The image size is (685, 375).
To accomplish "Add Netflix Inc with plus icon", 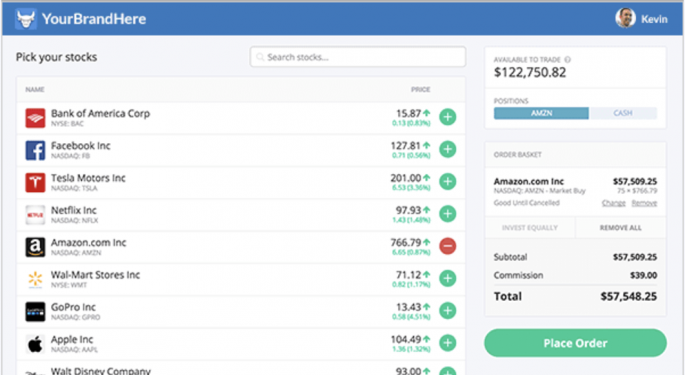I will pyautogui.click(x=447, y=214).
